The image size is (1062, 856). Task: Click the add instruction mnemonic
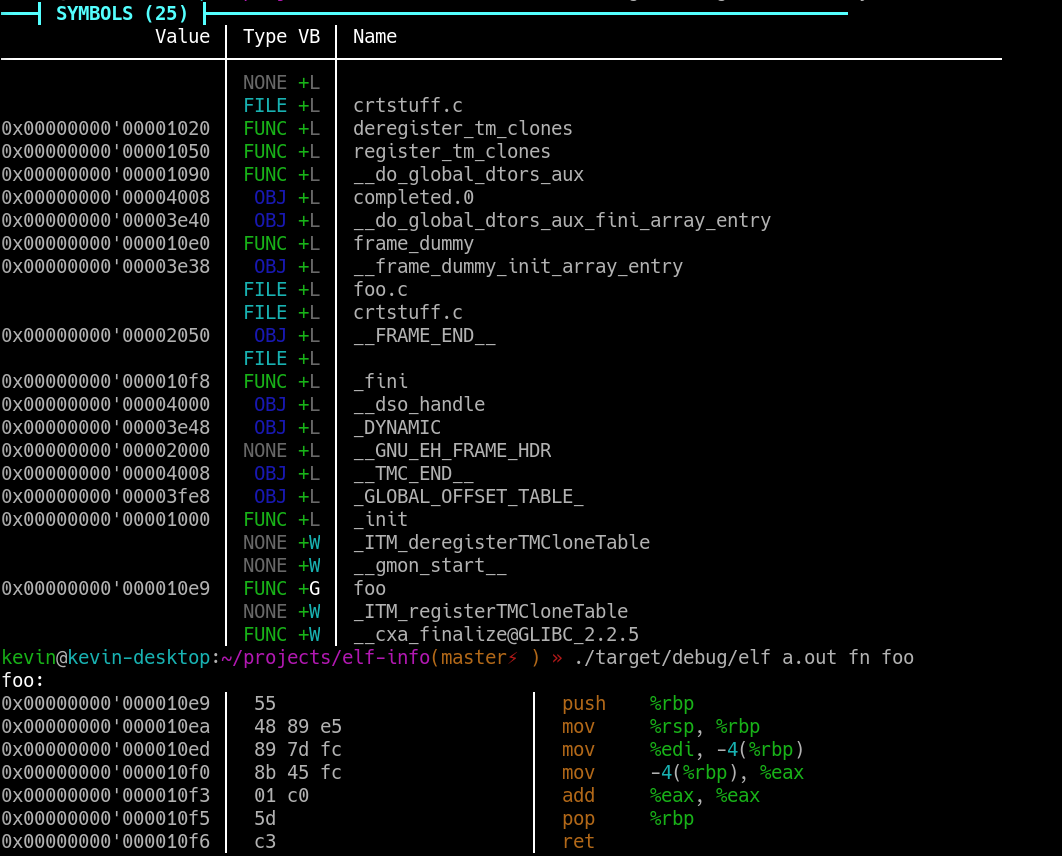point(578,796)
